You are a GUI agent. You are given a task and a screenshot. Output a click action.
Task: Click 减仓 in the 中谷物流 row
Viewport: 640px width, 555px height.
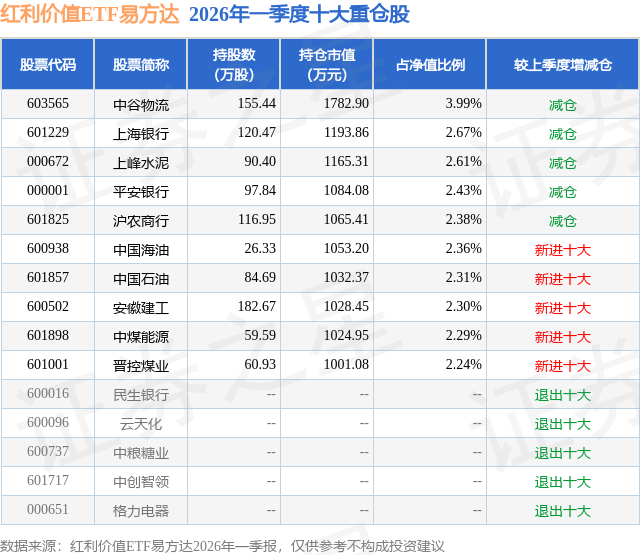point(563,105)
